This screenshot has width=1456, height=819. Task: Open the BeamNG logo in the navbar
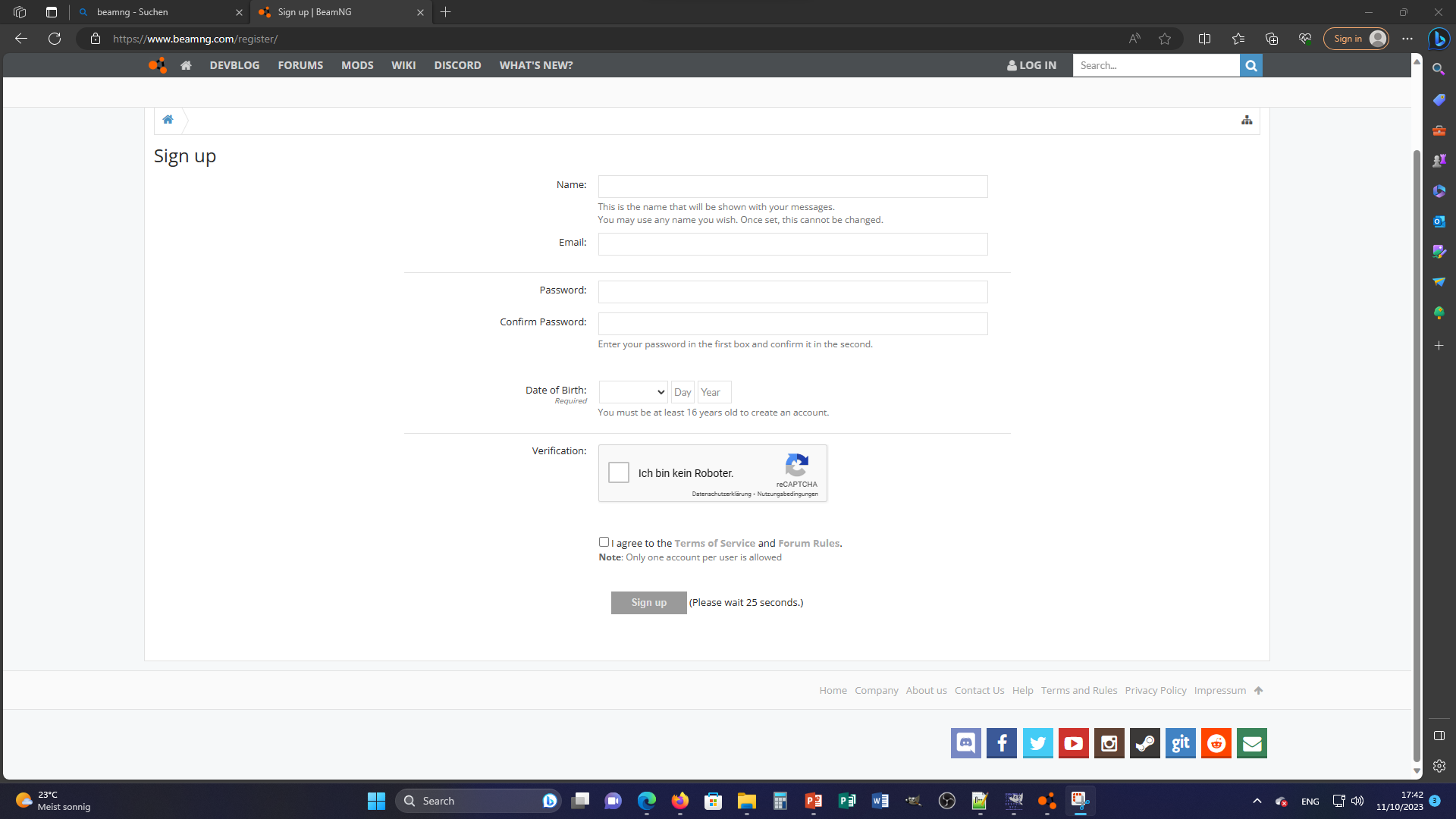pyautogui.click(x=157, y=65)
